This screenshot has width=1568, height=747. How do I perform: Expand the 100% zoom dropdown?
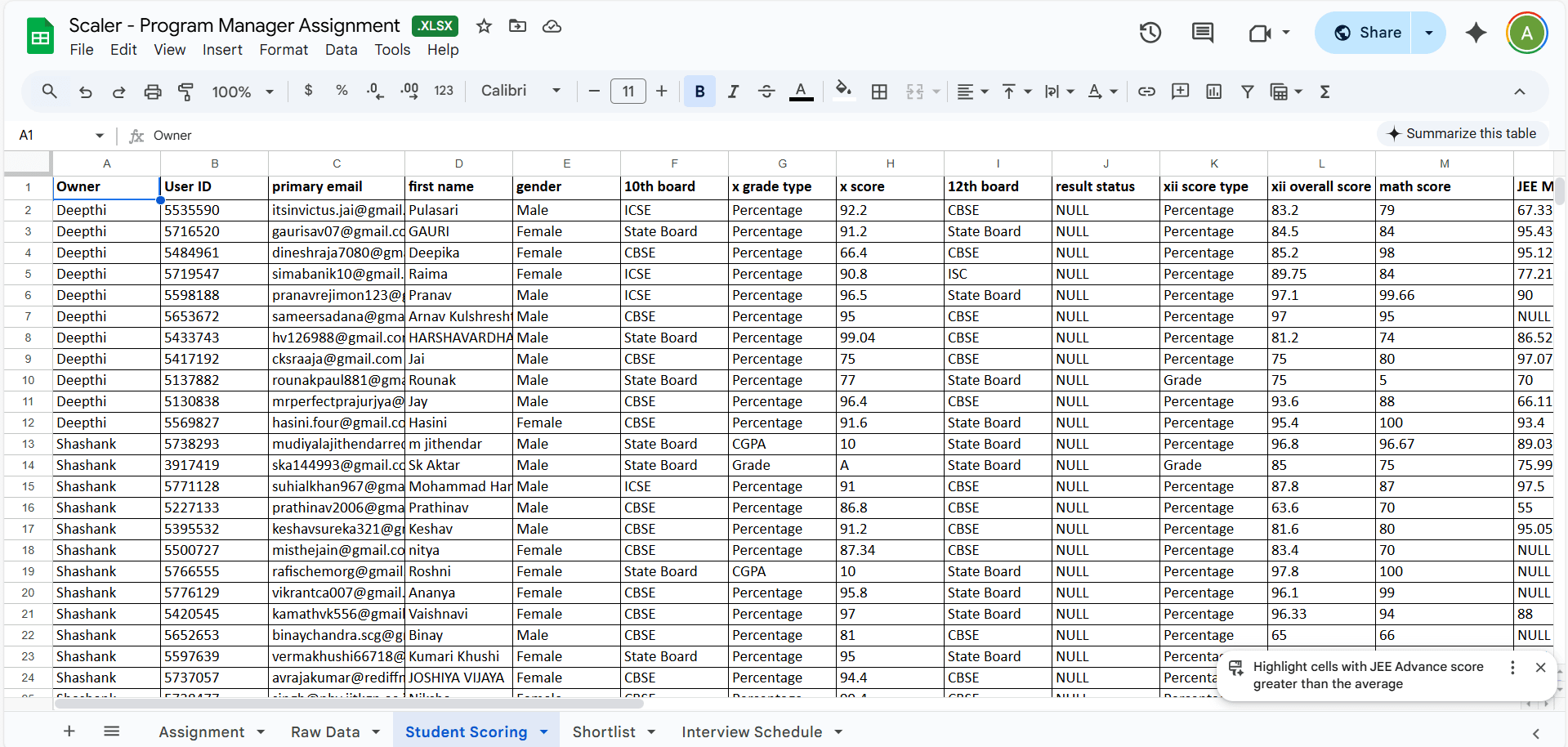click(243, 92)
